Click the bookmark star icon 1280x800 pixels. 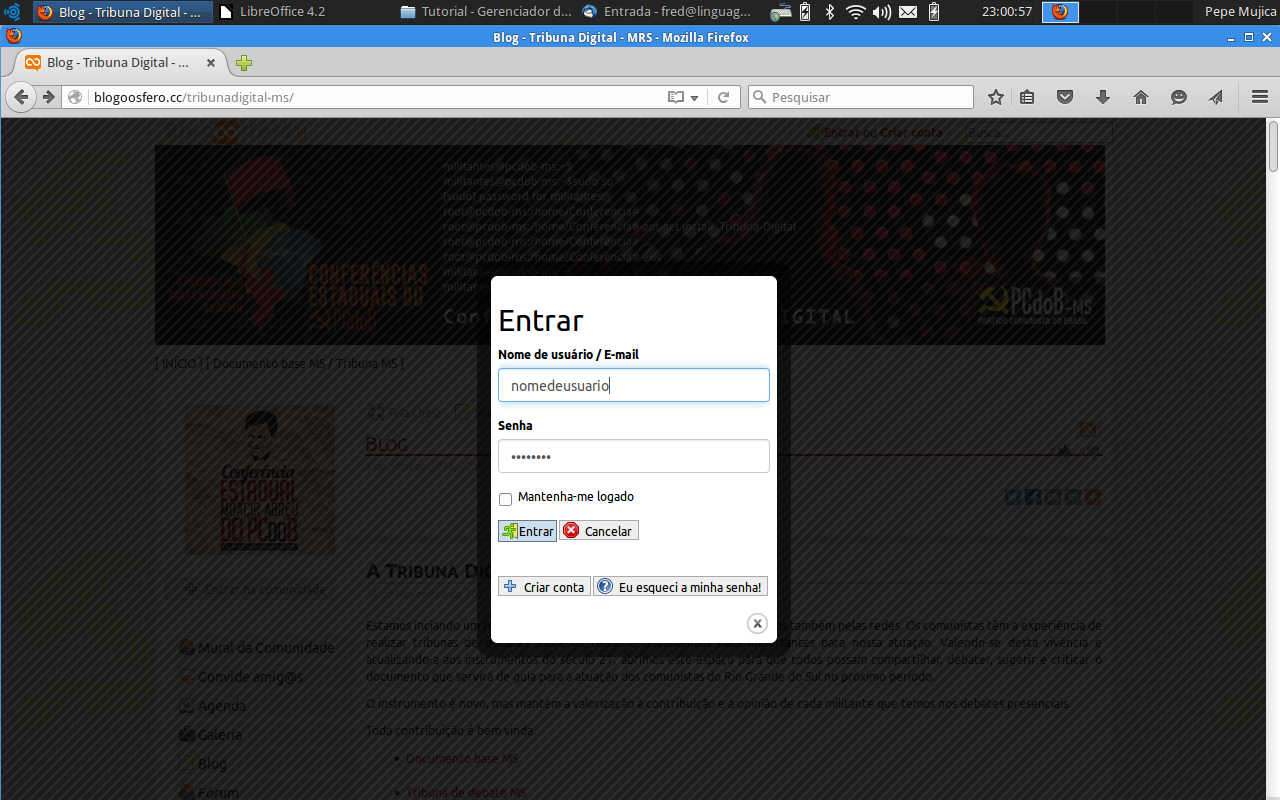pos(996,97)
